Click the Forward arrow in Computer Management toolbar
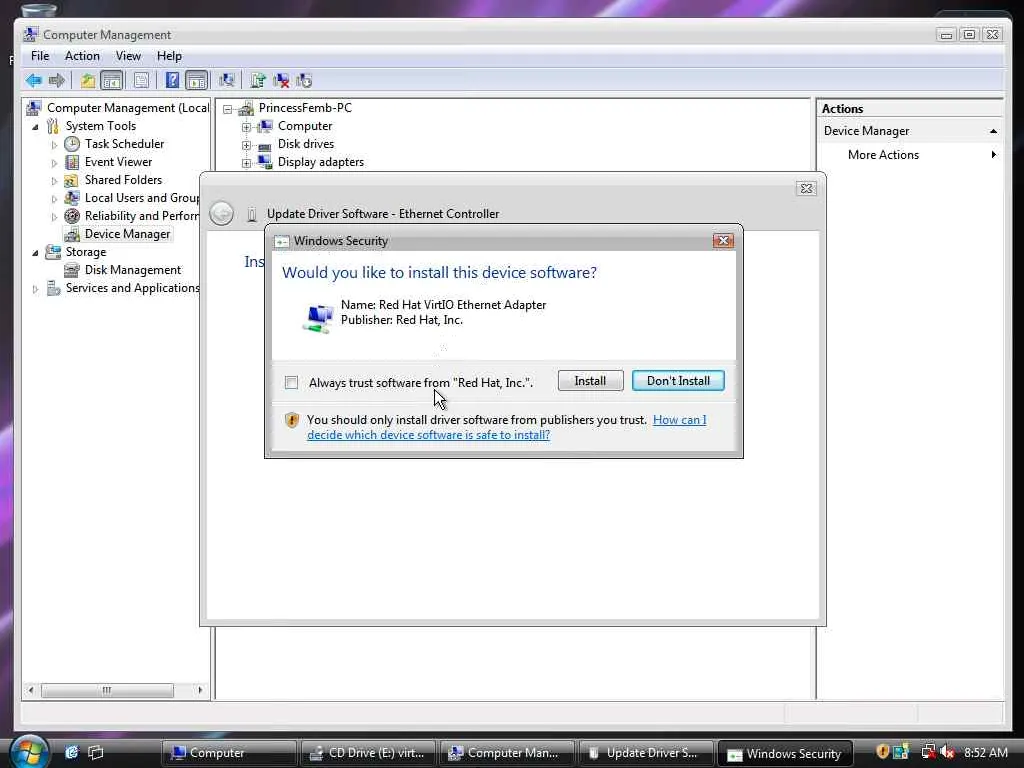Image resolution: width=1024 pixels, height=768 pixels. tap(57, 80)
